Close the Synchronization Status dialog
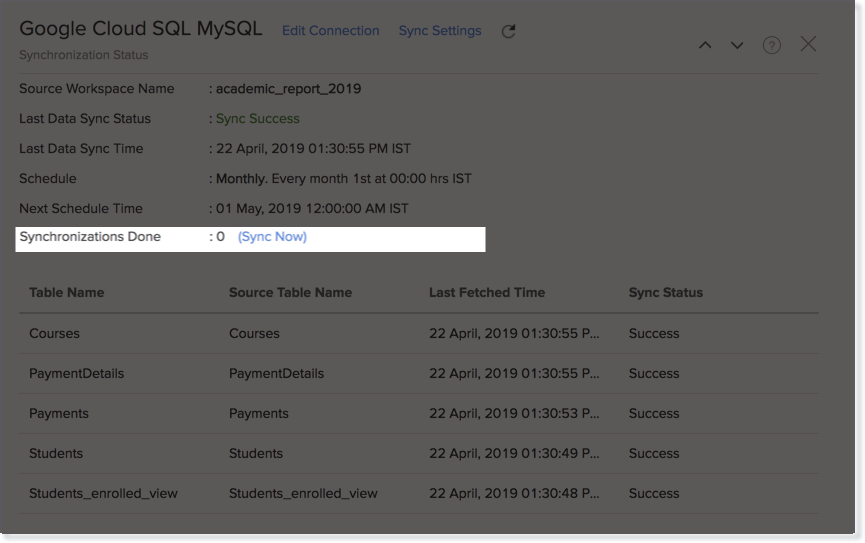The image size is (865, 543). pos(808,44)
